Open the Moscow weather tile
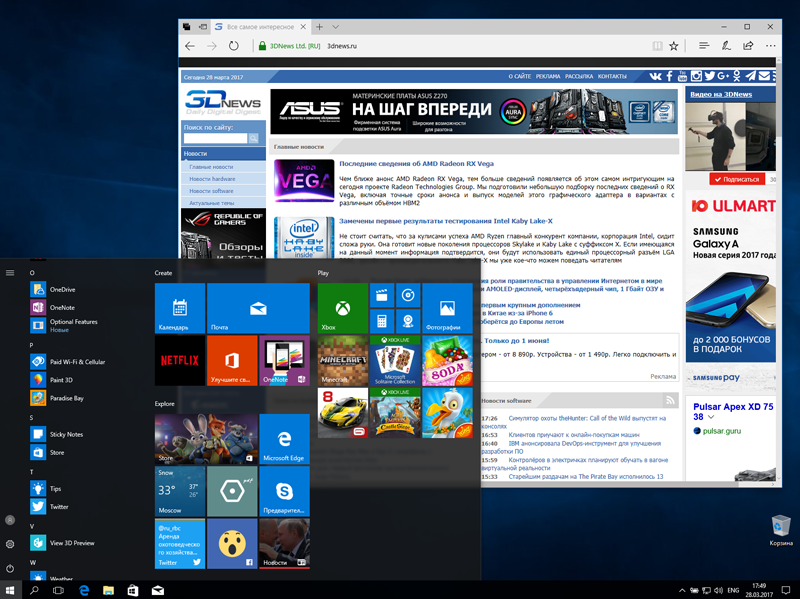This screenshot has height=599, width=800. pyautogui.click(x=180, y=491)
